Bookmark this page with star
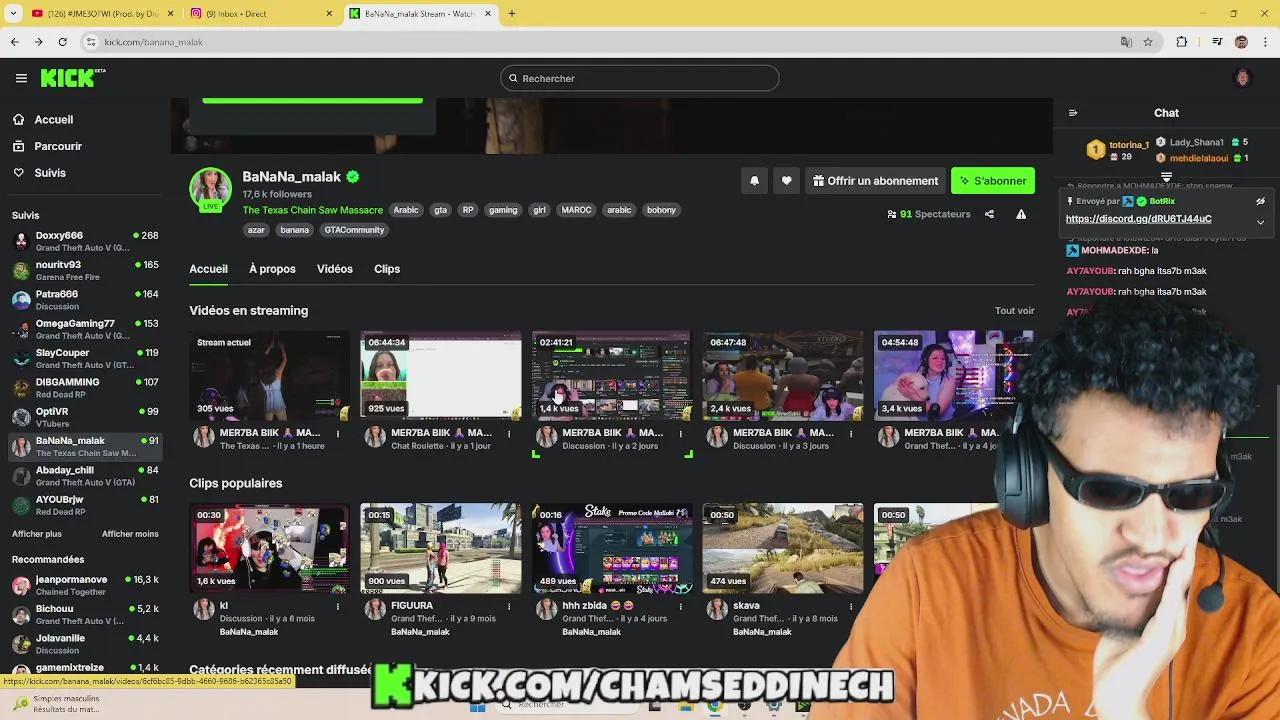Screen dimensions: 1280x720 (x=1148, y=42)
